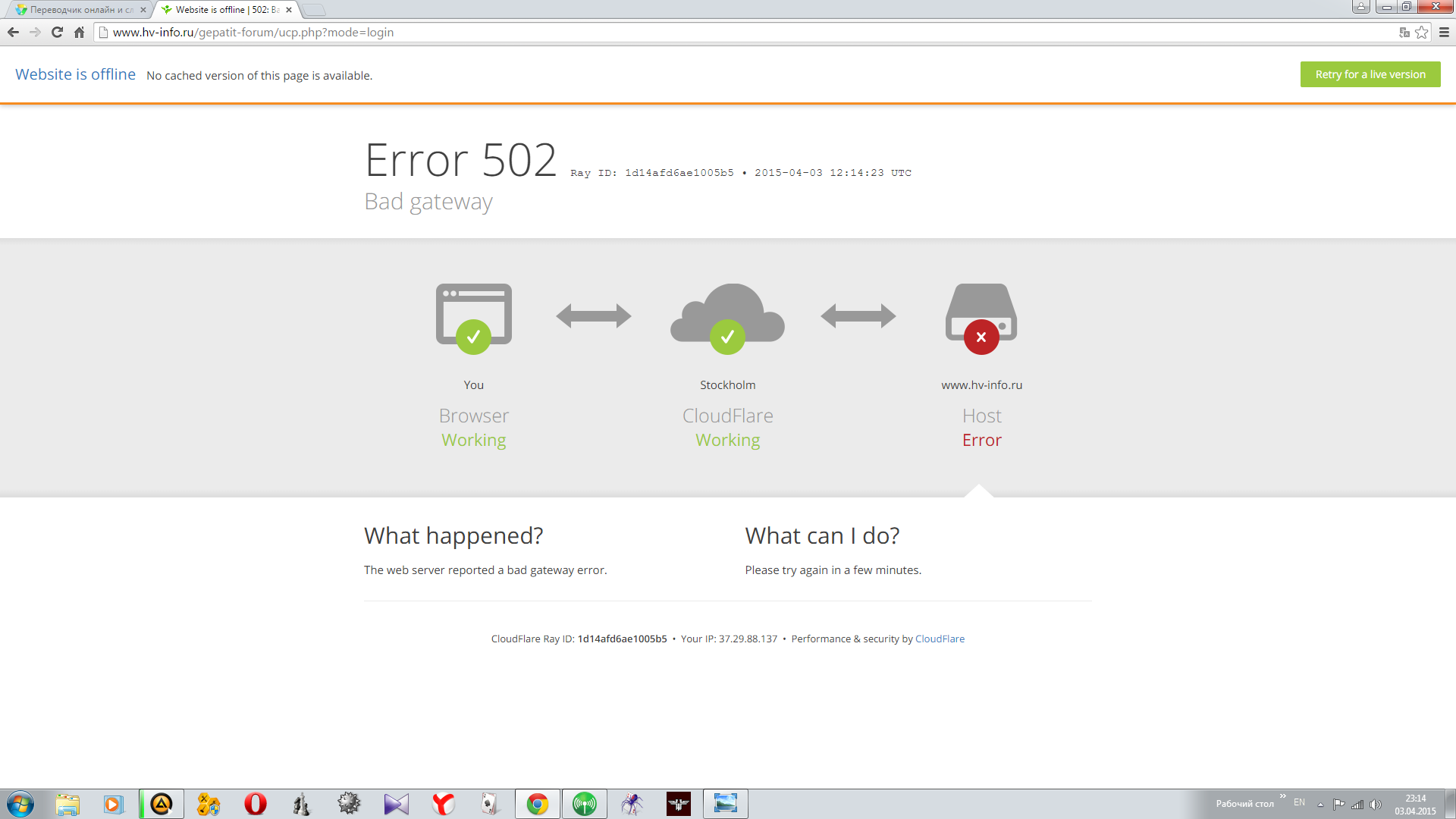Click the Website is offline heading
Screen dimensions: 1456x819
click(x=75, y=74)
